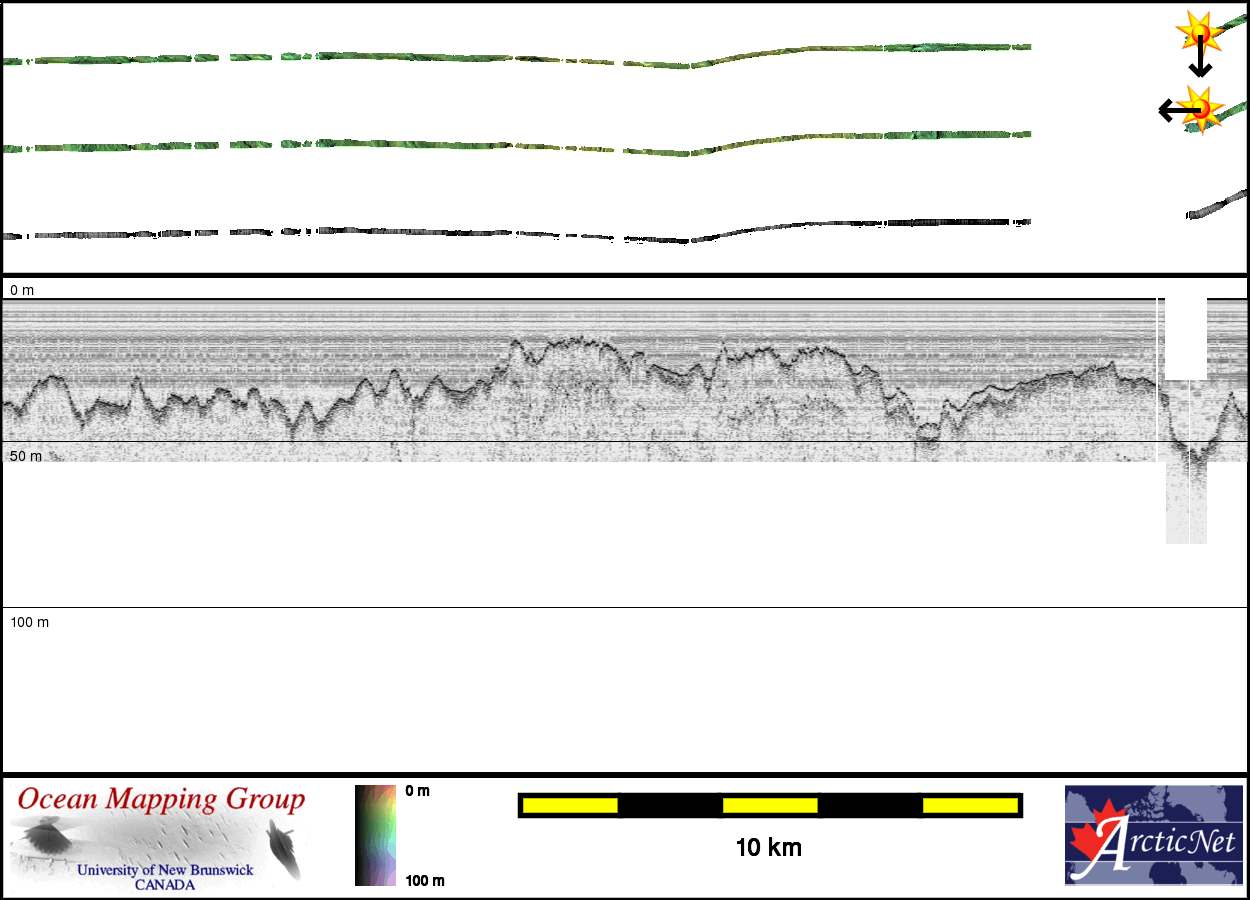This screenshot has height=900, width=1250.
Task: Click the left-pointing black arrow
Action: point(1172,110)
